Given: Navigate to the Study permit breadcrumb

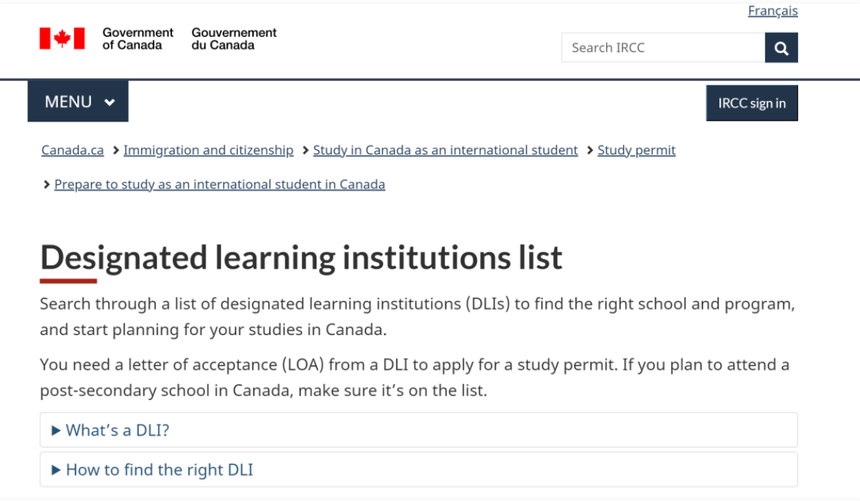Looking at the screenshot, I should click(x=636, y=150).
